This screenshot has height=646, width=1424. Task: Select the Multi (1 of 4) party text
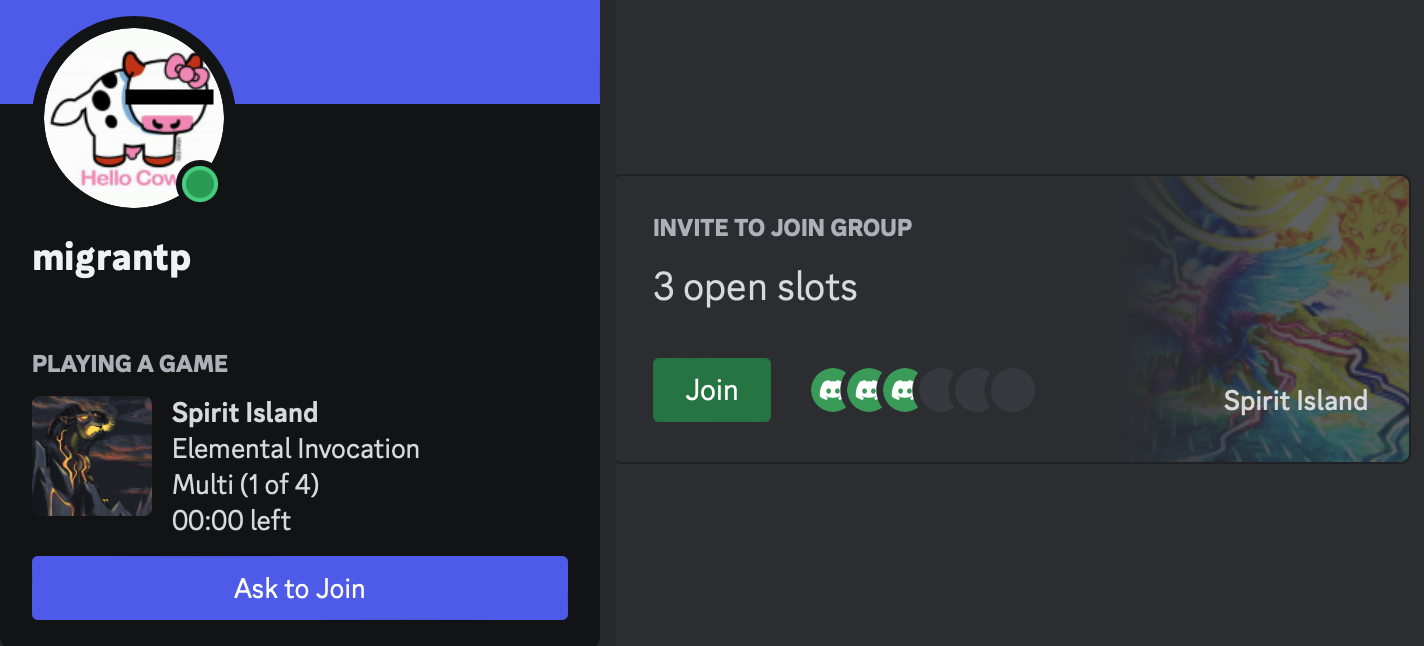click(246, 484)
